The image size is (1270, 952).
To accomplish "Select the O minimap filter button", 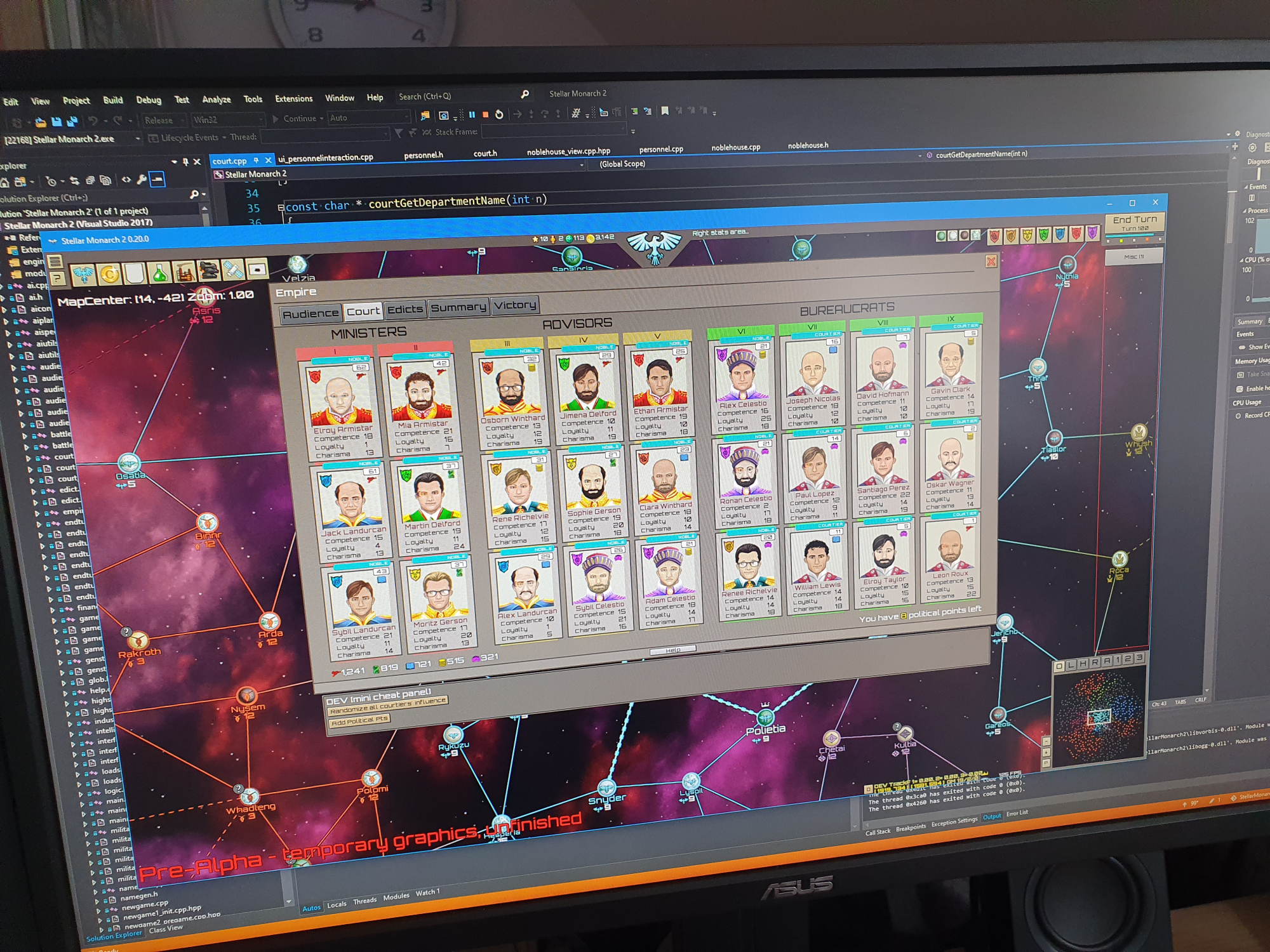I will tap(1059, 666).
